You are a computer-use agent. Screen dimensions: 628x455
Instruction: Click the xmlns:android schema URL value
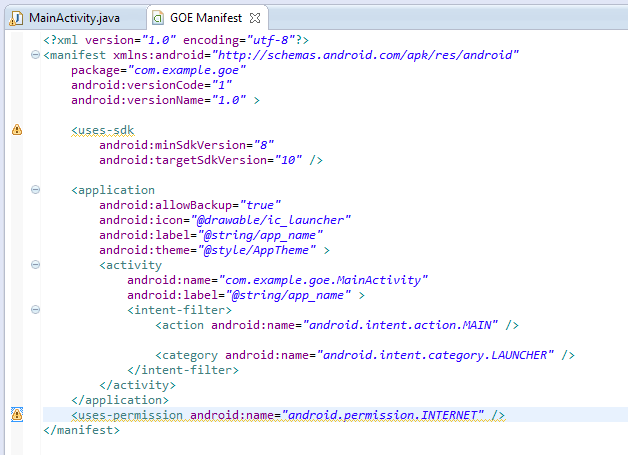366,55
